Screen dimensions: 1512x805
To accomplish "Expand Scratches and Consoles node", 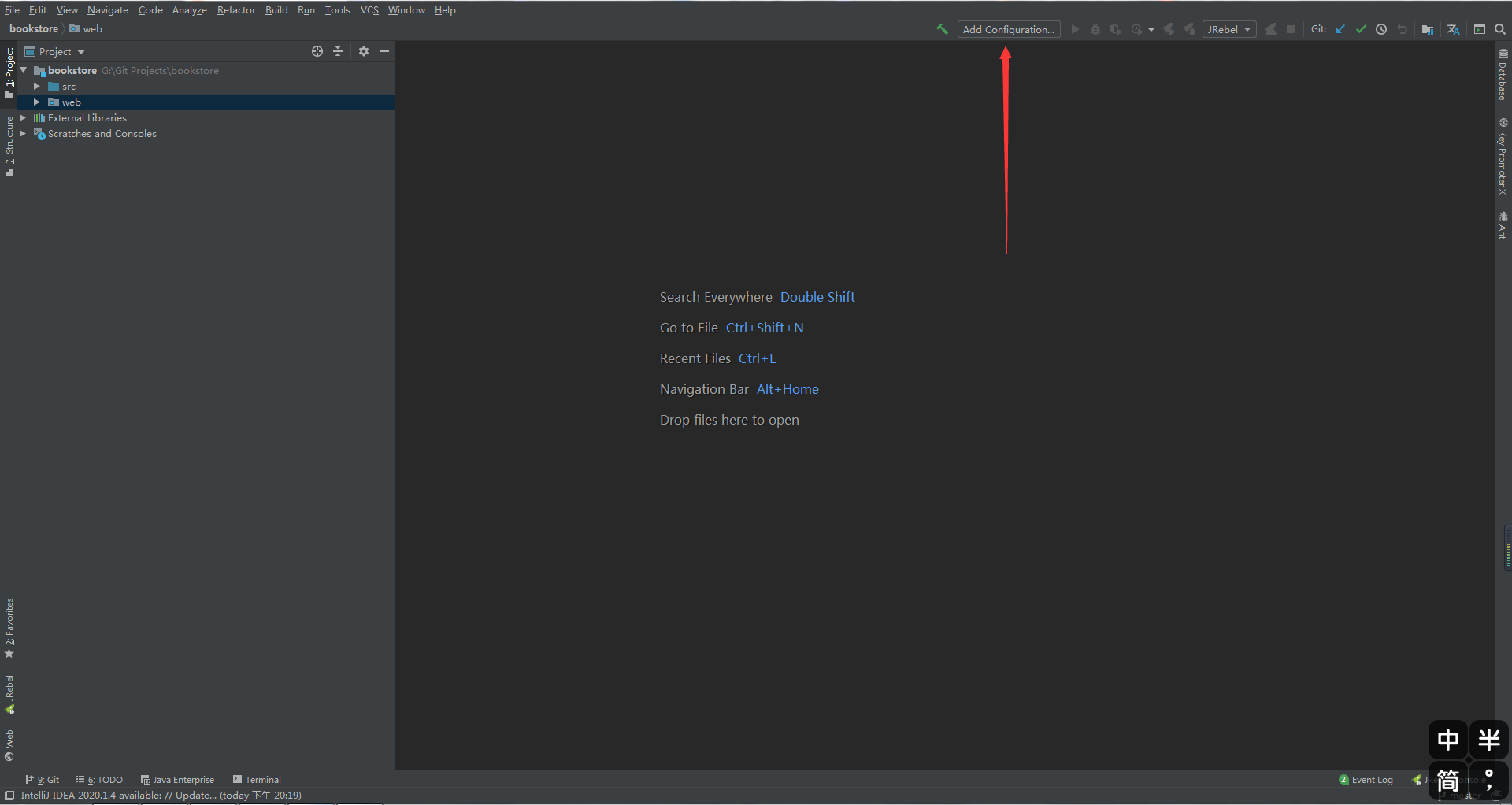I will tap(23, 134).
